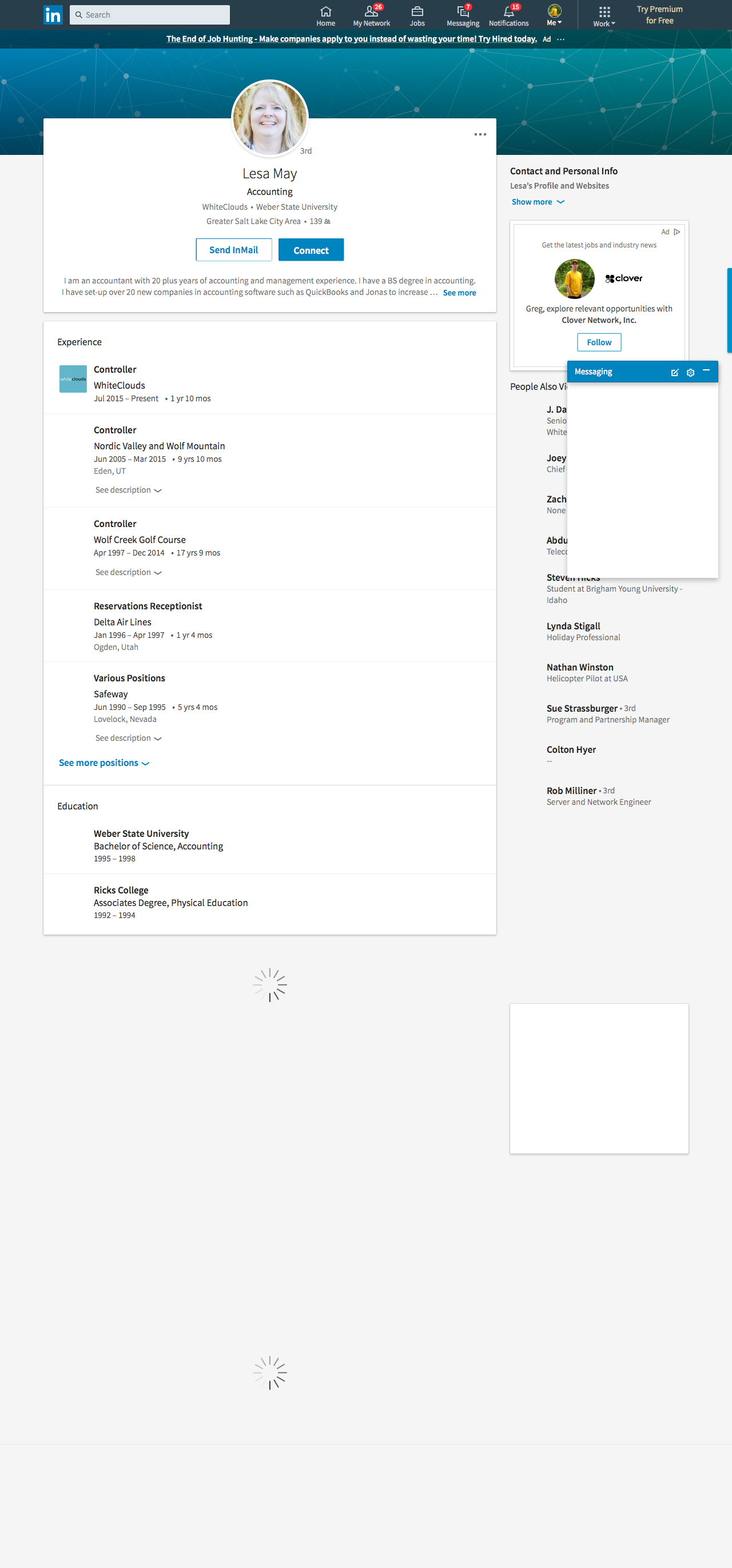
Task: Click the Send InMail button
Action: click(x=233, y=250)
